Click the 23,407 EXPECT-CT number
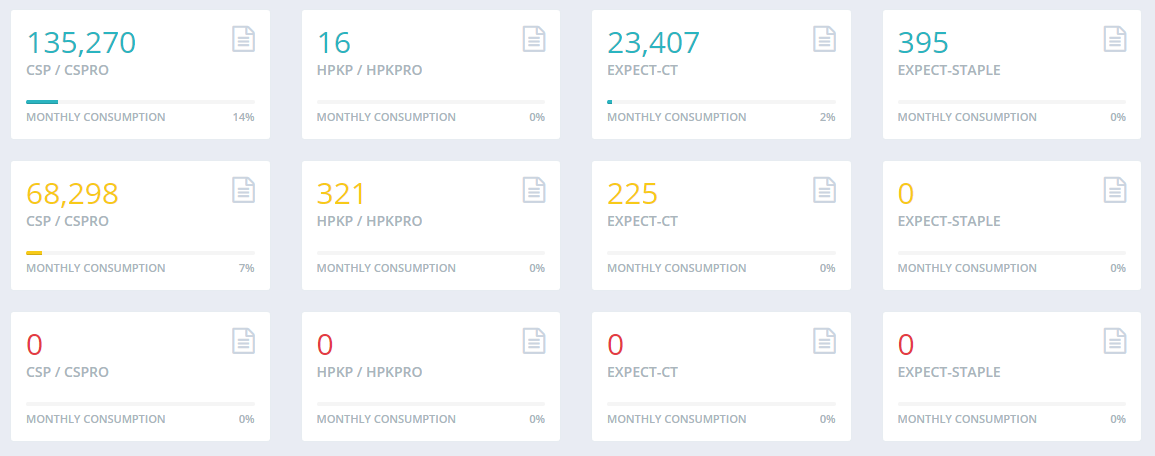This screenshot has width=1155, height=456. (x=654, y=43)
